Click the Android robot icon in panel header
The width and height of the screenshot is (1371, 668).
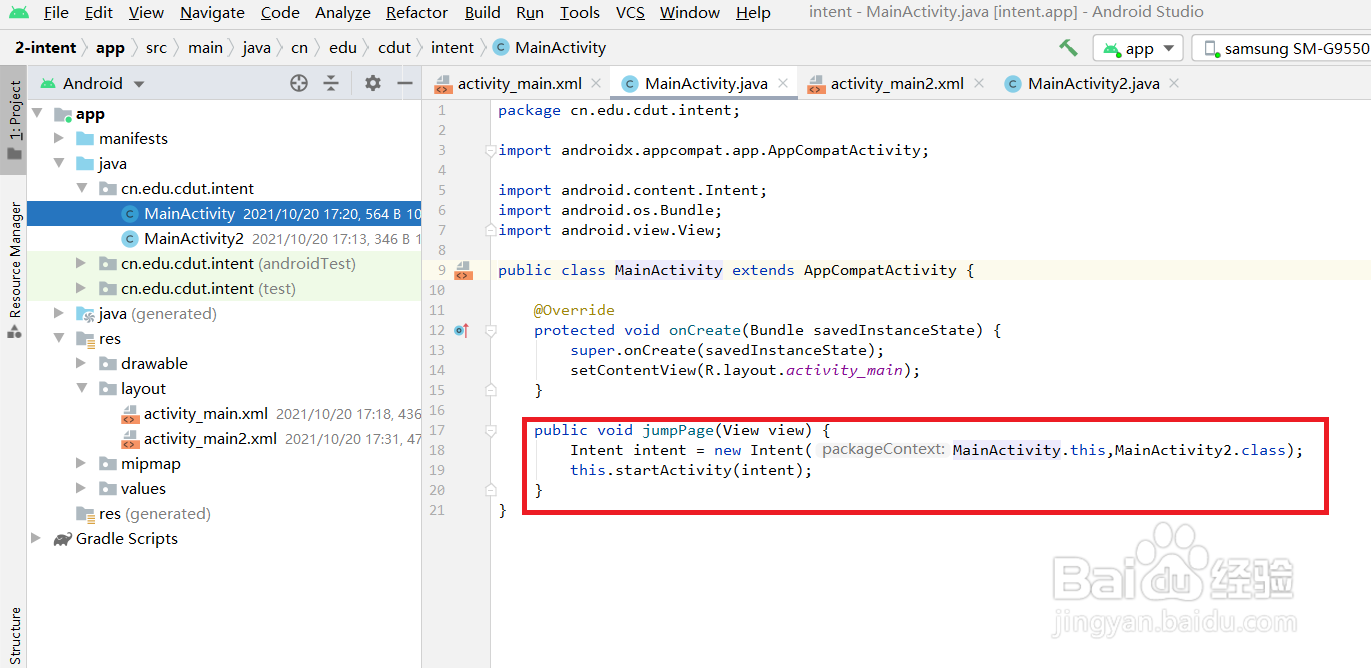(x=48, y=83)
